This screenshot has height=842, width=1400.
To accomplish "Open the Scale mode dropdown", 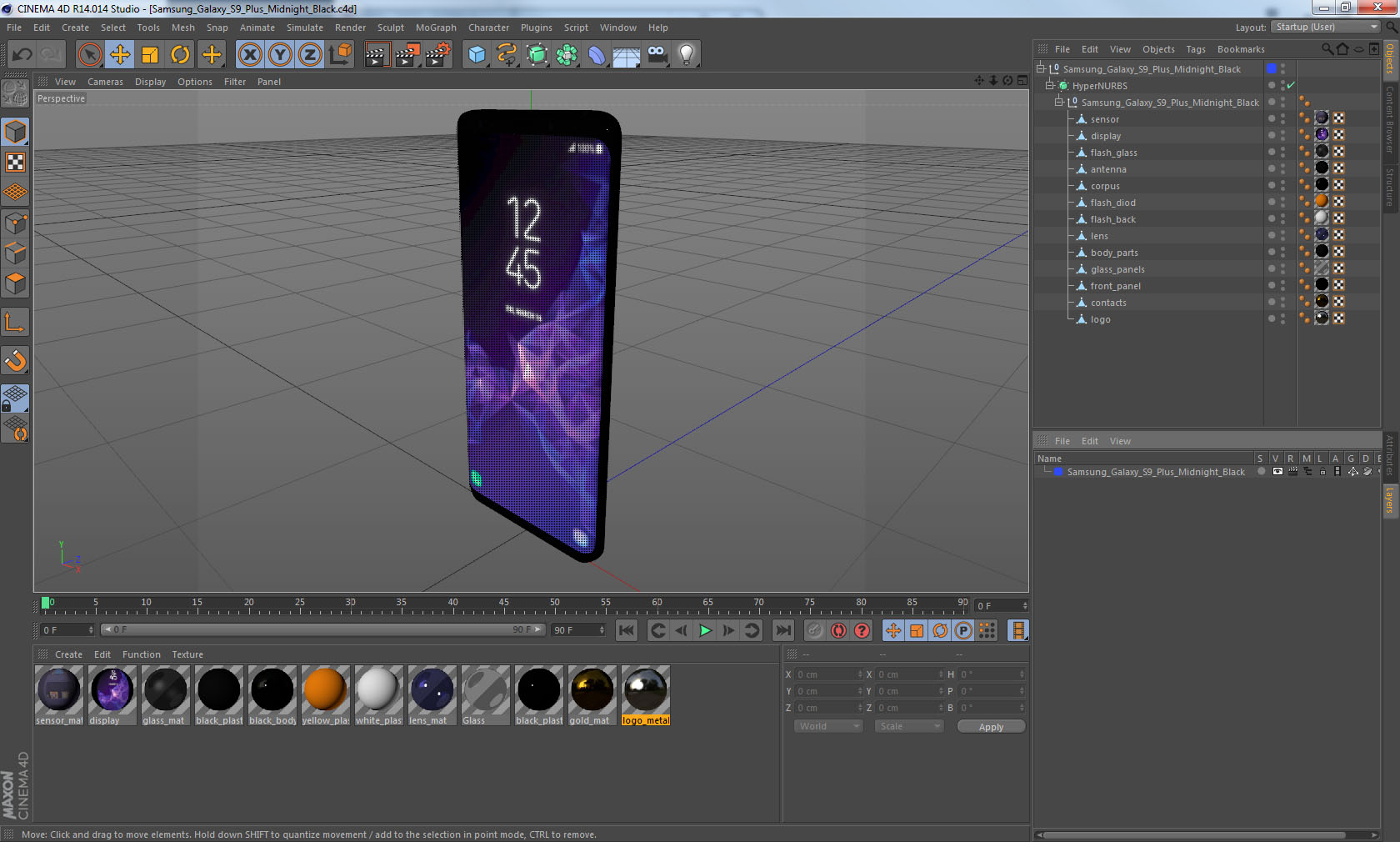I will [908, 726].
